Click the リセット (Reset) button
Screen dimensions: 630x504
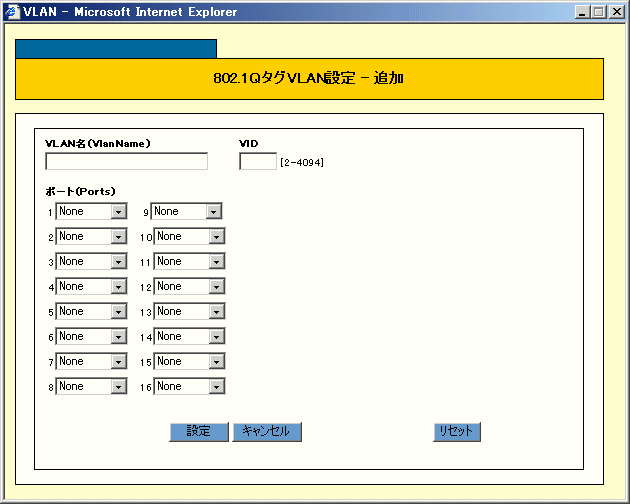click(458, 432)
